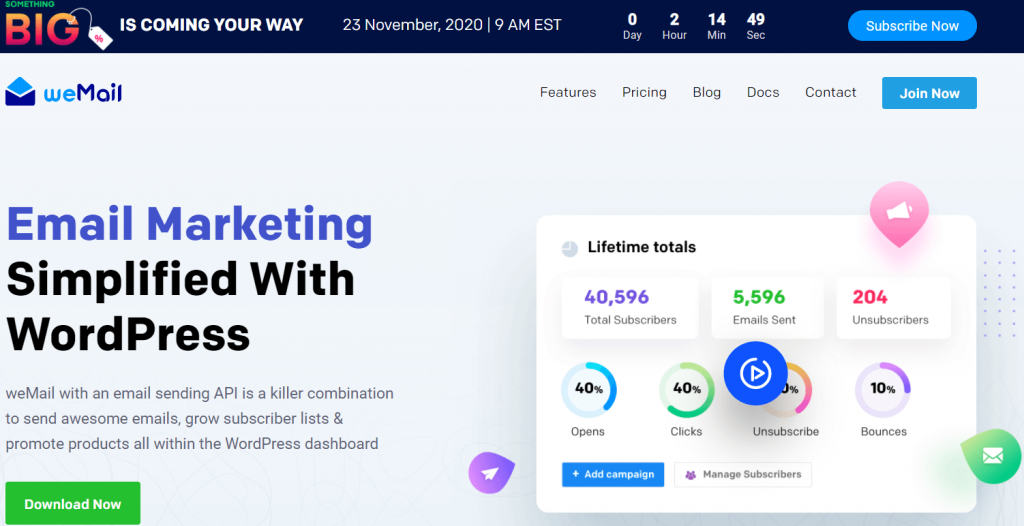Click the 5,596 Emails Sent card
1024x526 pixels.
tap(767, 307)
